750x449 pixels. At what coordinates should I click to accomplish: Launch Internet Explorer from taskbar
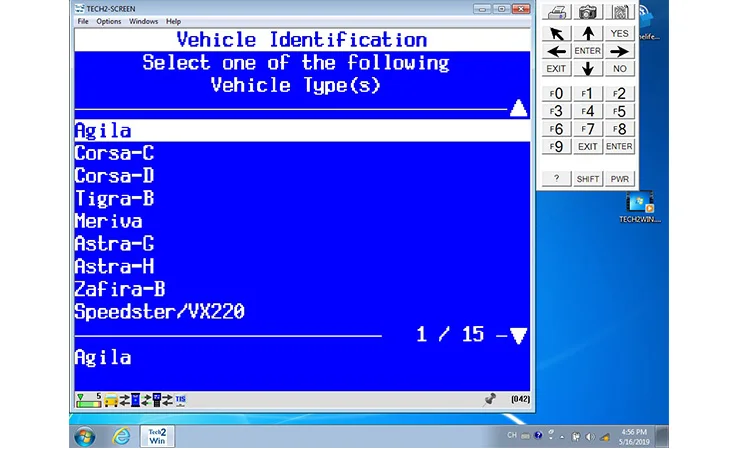coord(121,436)
